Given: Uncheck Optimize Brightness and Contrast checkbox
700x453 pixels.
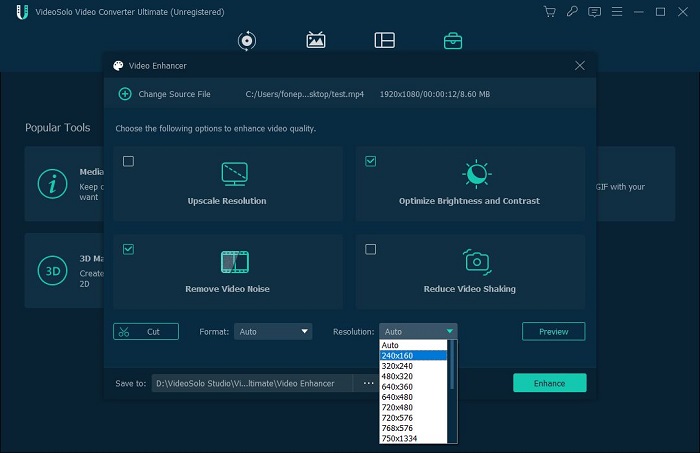Looking at the screenshot, I should (x=371, y=161).
